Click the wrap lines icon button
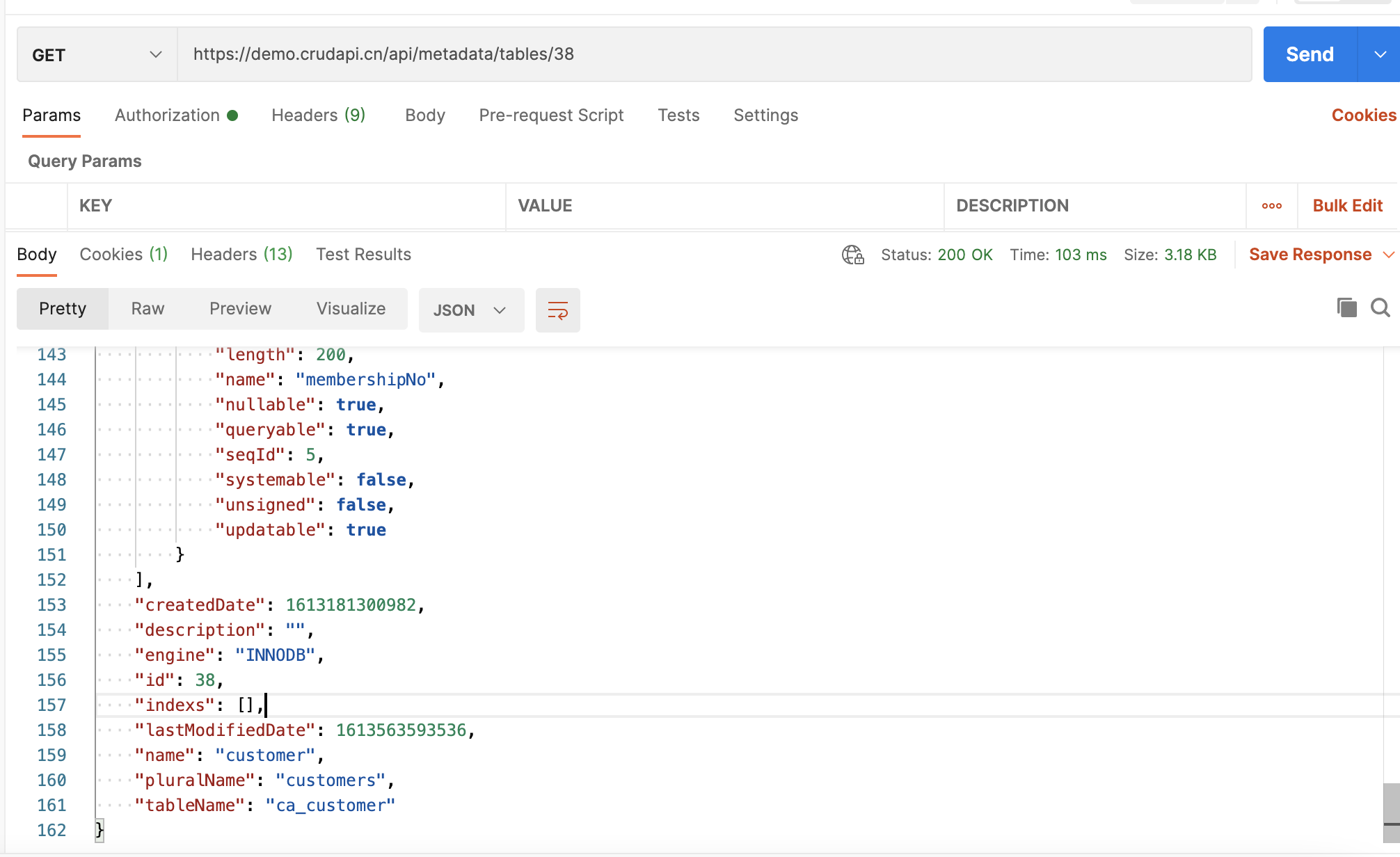Image resolution: width=1400 pixels, height=857 pixels. [x=557, y=310]
